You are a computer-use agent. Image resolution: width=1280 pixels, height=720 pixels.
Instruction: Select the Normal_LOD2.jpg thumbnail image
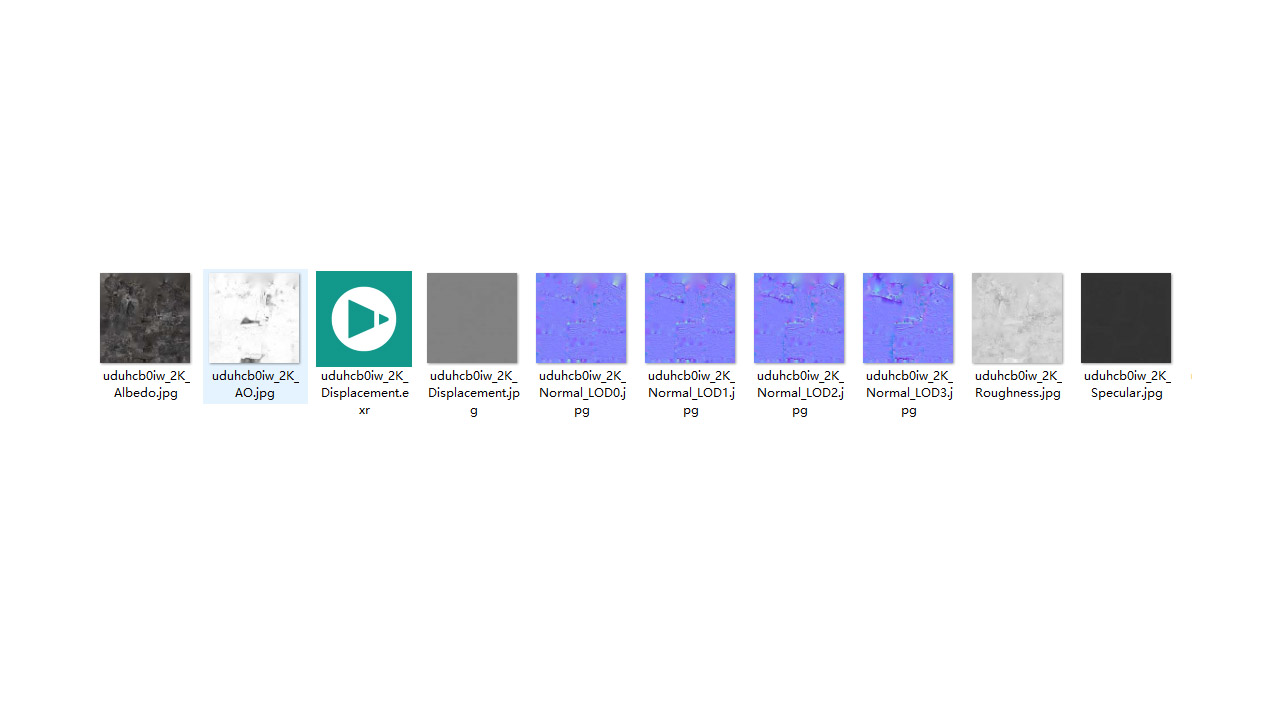click(x=799, y=318)
